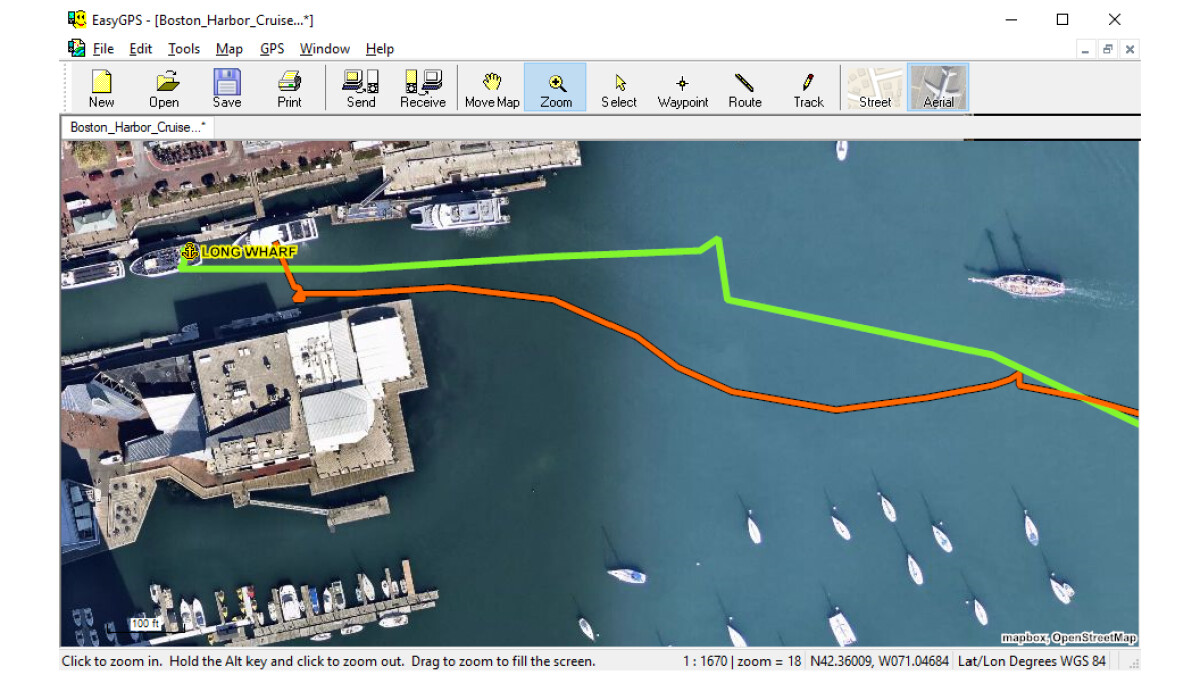This screenshot has height=675, width=1200.
Task: Switch to Street map view
Action: [x=875, y=88]
